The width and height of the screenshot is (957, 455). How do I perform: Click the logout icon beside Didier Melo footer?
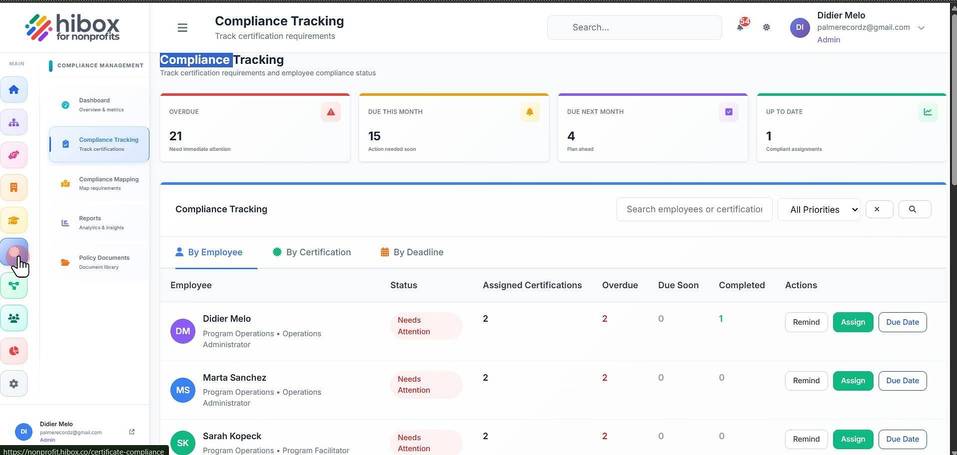point(132,432)
